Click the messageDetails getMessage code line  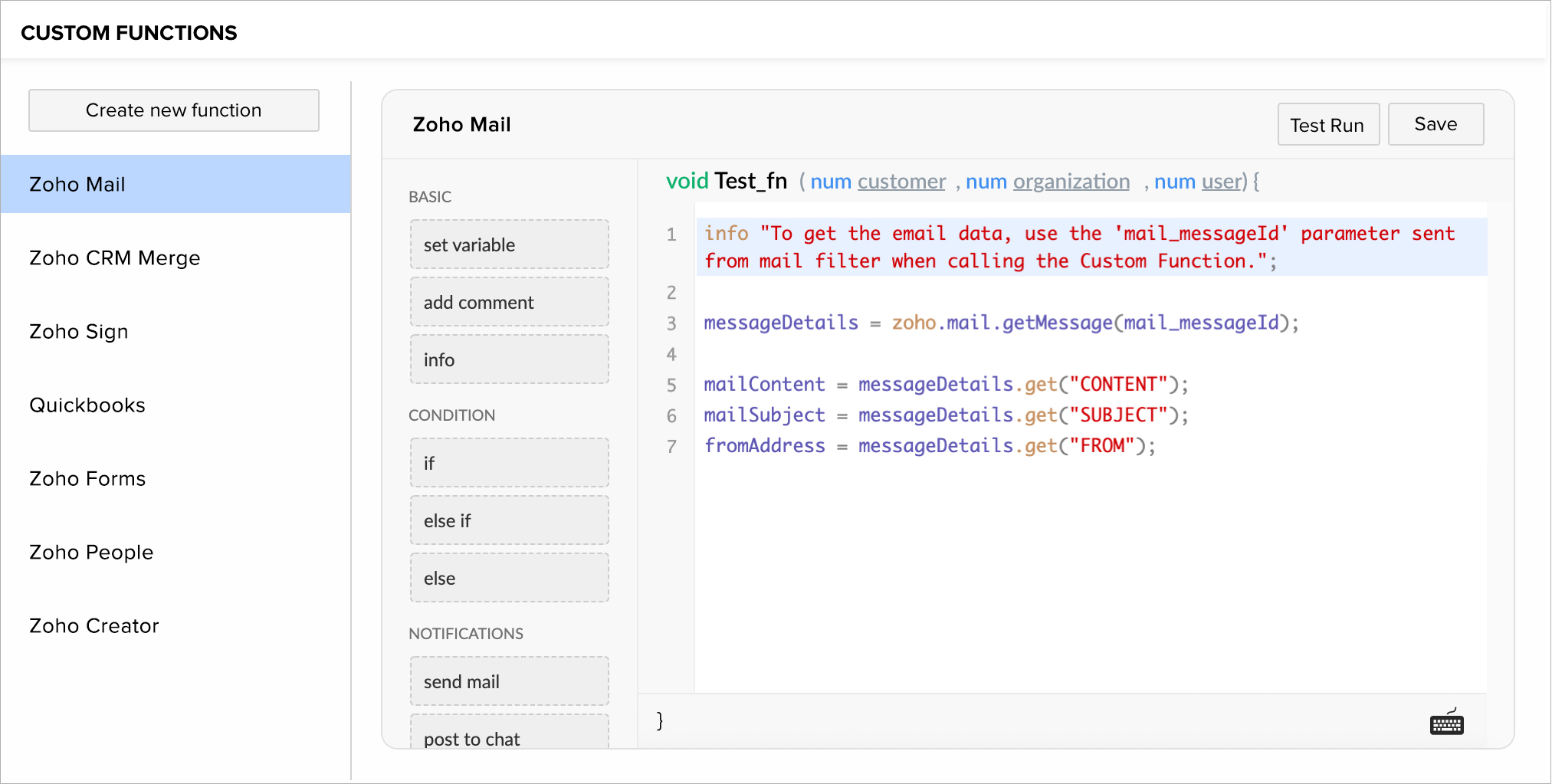[x=1002, y=323]
